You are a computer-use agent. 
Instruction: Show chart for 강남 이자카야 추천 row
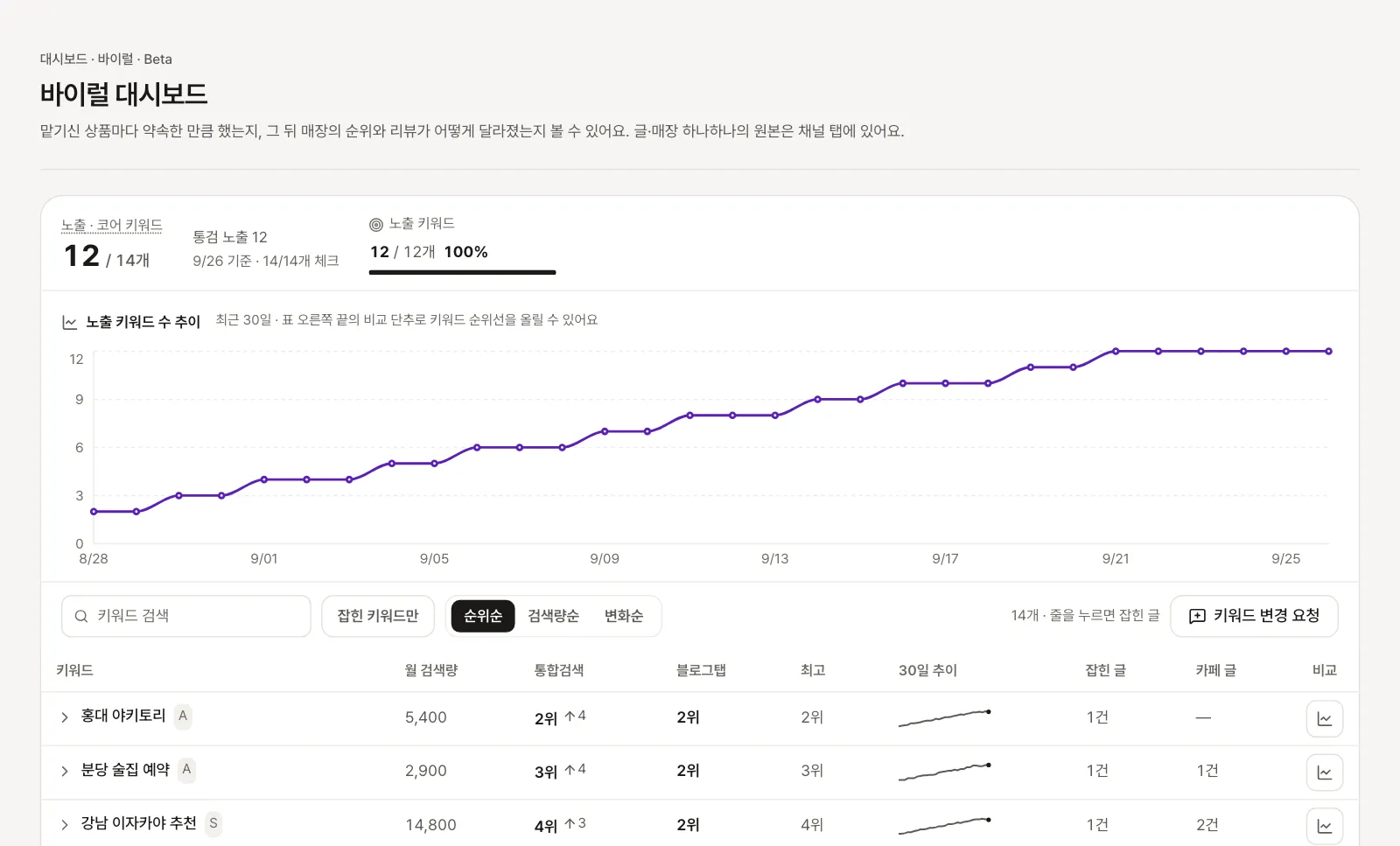point(1324,826)
